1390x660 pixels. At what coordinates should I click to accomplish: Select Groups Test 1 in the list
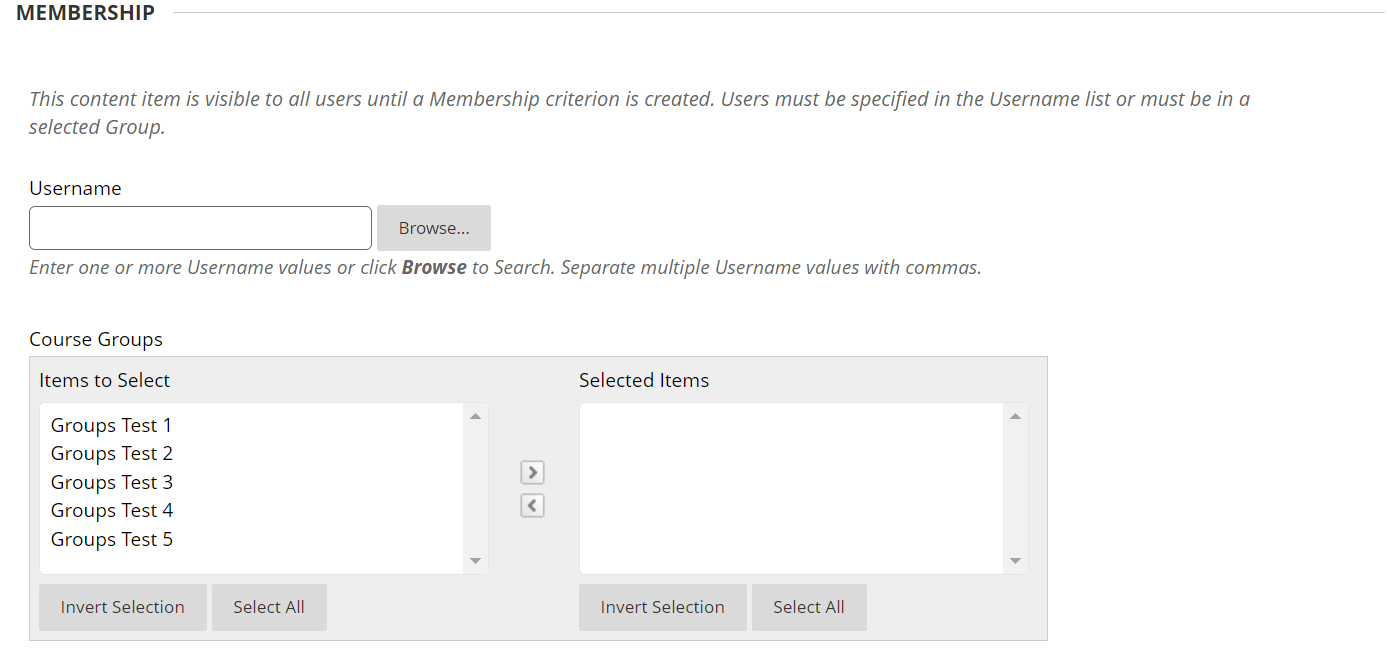(x=112, y=425)
